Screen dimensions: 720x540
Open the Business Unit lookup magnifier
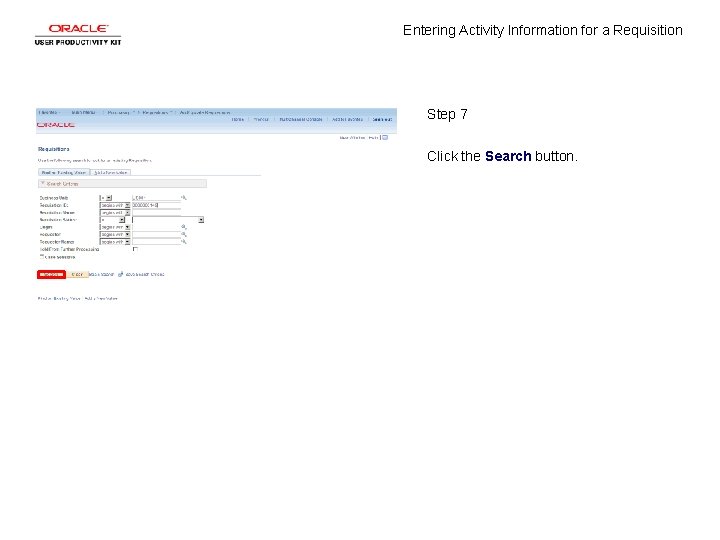(x=184, y=197)
